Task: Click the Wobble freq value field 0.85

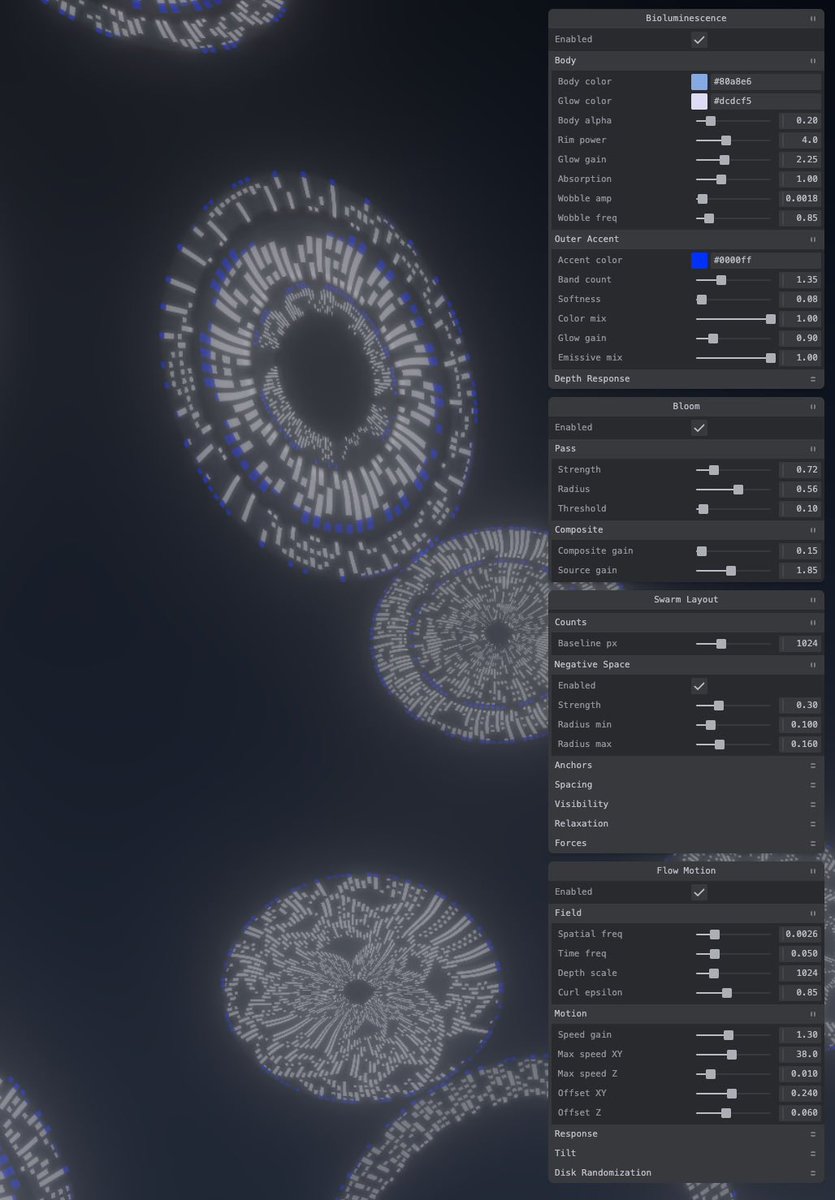Action: pyautogui.click(x=800, y=218)
